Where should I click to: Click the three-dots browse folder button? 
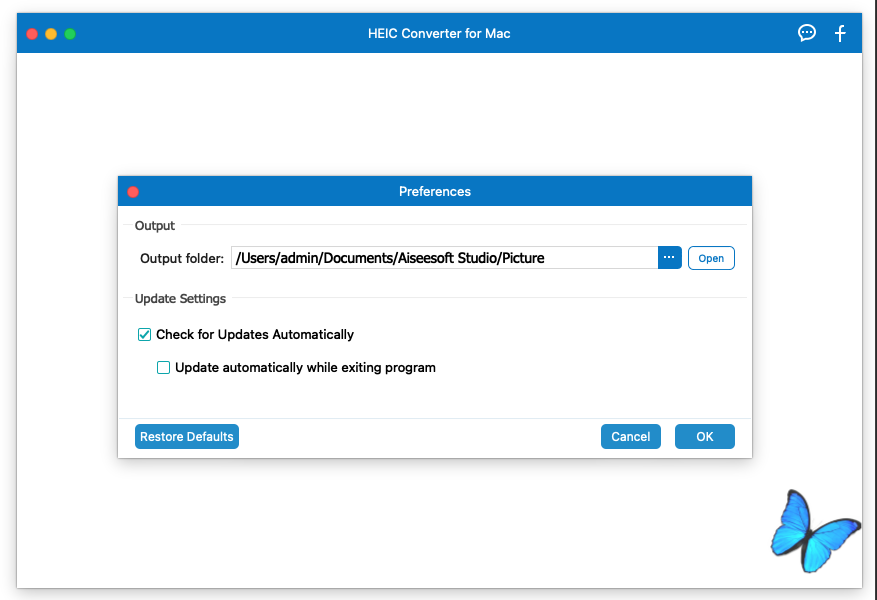[x=669, y=258]
